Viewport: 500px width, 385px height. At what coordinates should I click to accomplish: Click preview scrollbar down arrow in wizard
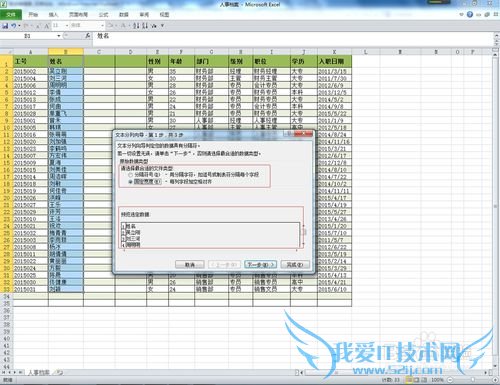point(303,244)
